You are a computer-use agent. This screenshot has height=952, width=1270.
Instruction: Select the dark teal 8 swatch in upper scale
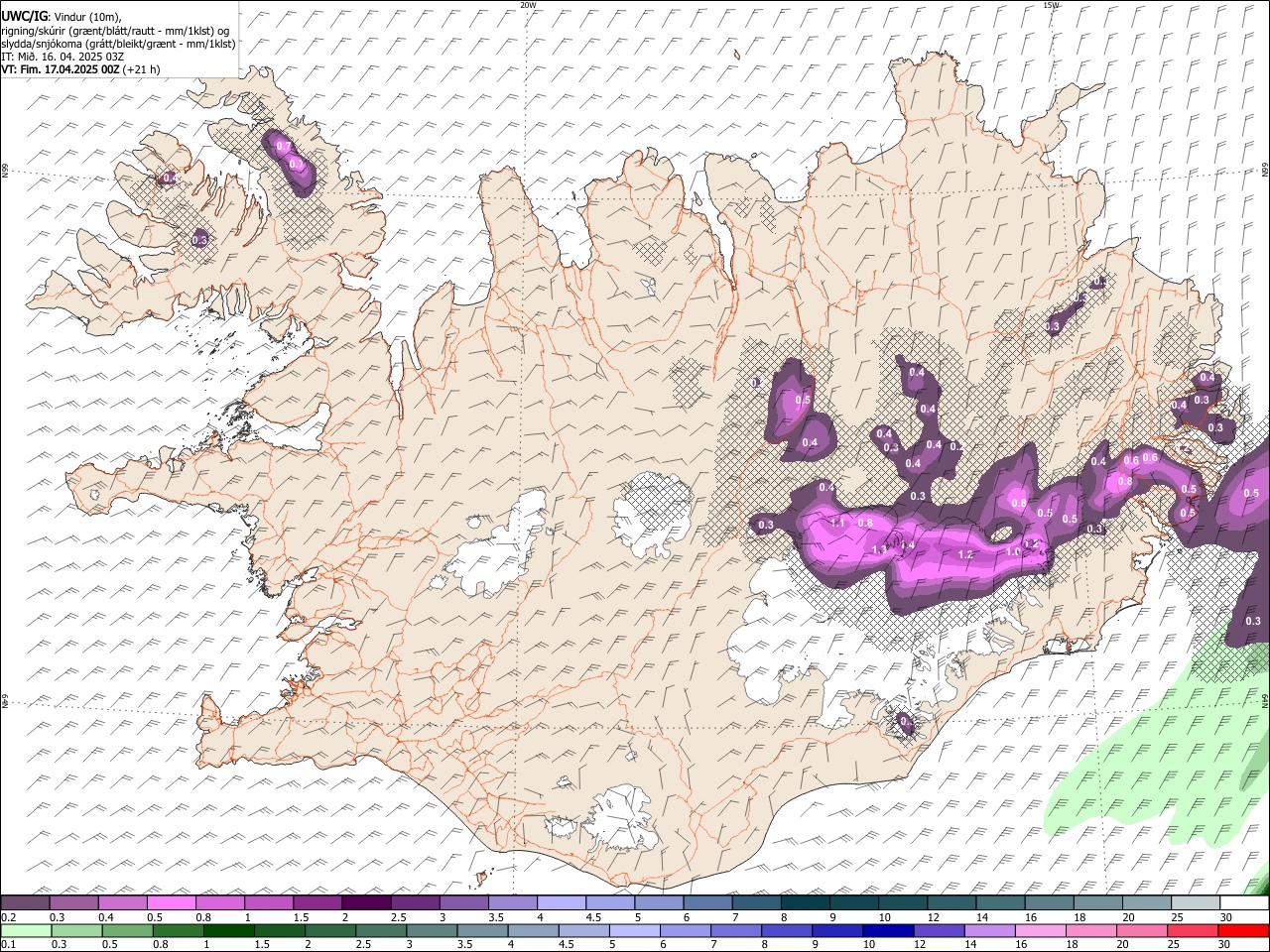point(805,902)
